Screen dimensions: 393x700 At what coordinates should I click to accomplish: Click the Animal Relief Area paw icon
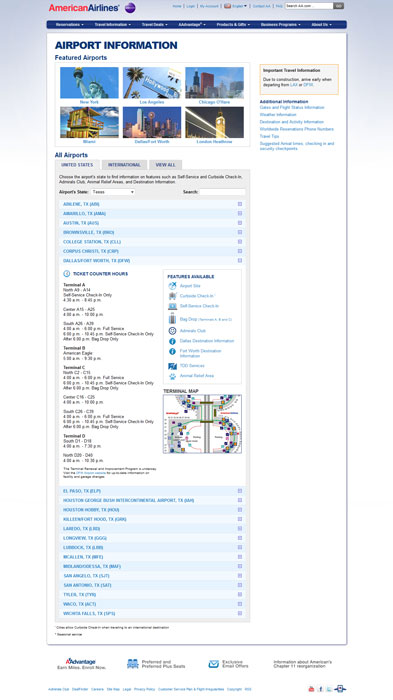click(x=172, y=376)
